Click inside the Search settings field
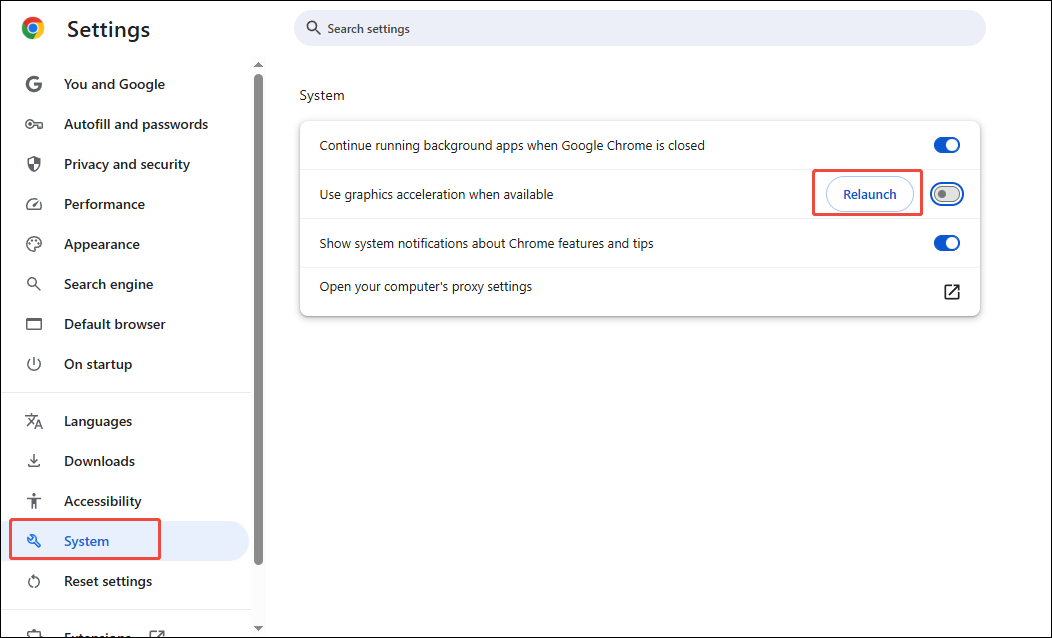Screen dimensions: 1052x638 639,28
